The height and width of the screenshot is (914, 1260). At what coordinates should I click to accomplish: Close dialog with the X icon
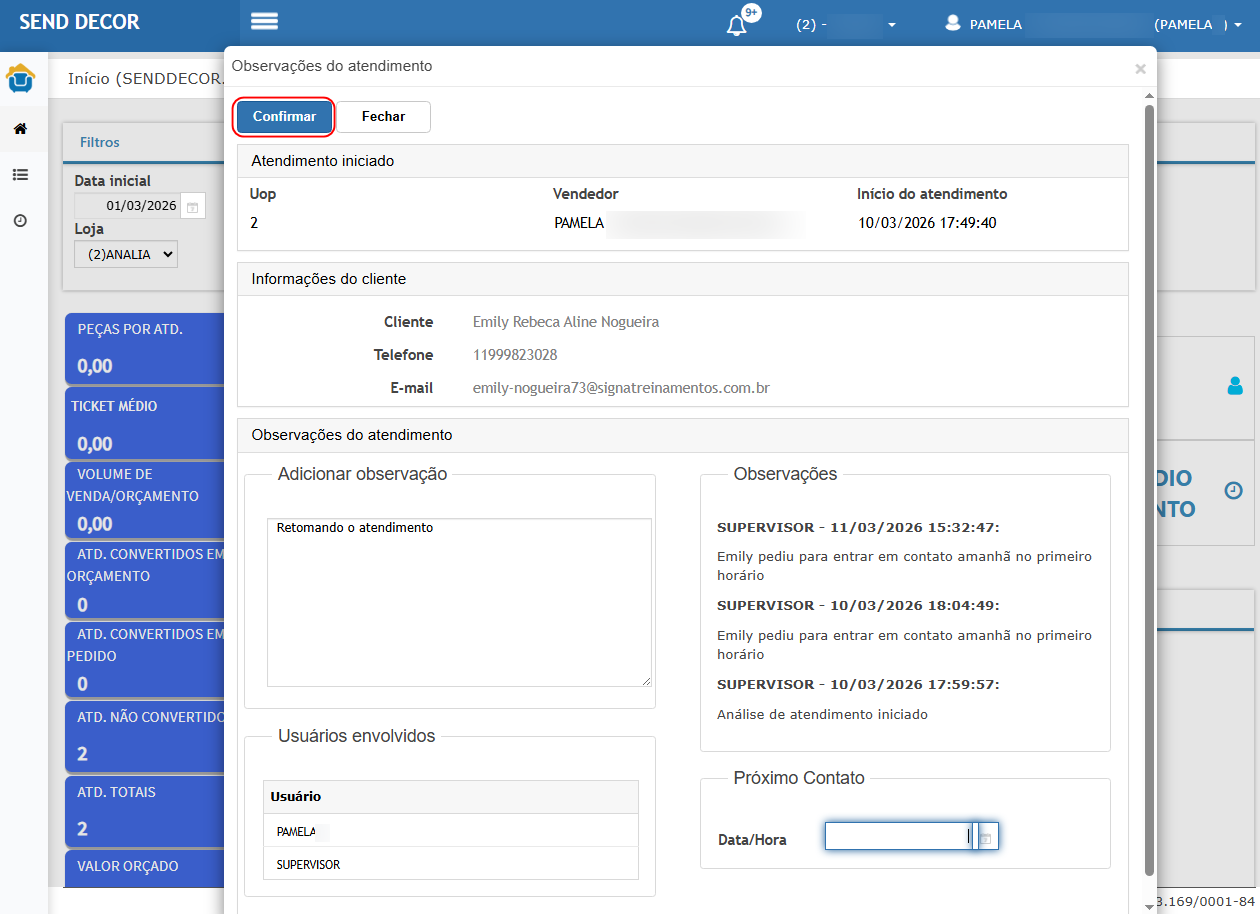coord(1140,69)
